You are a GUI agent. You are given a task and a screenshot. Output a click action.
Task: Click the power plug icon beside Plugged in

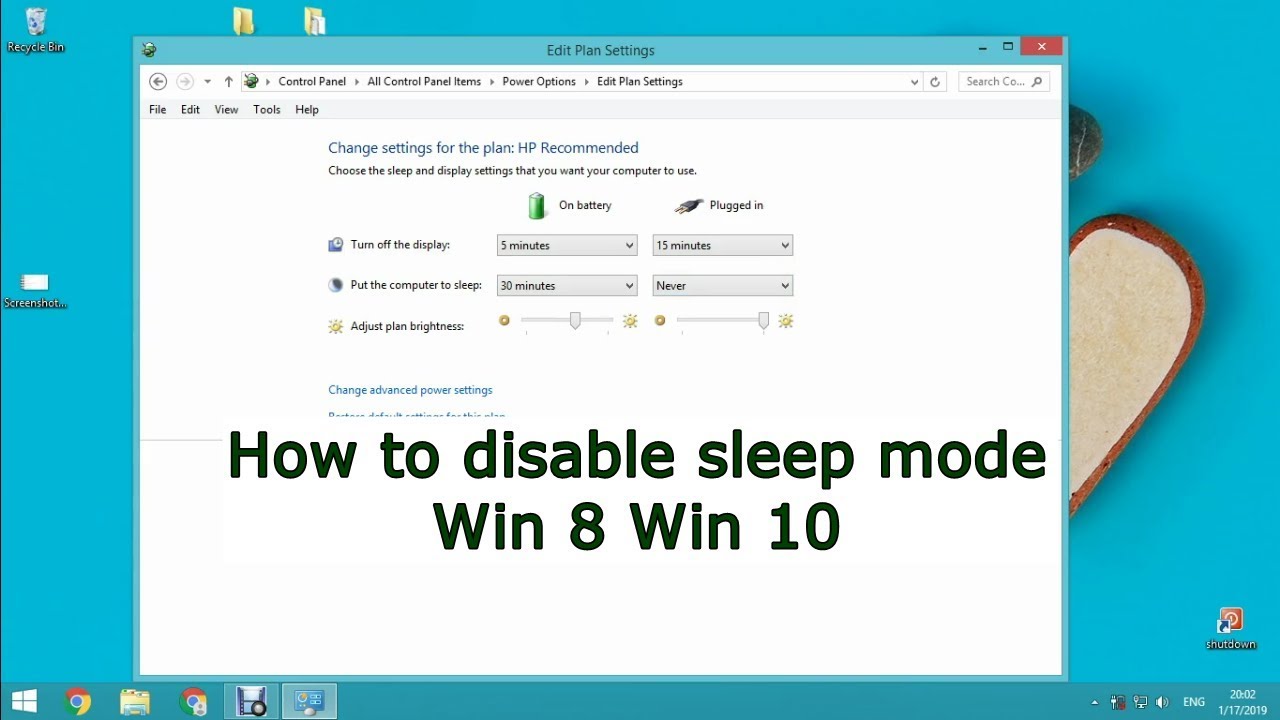point(688,205)
